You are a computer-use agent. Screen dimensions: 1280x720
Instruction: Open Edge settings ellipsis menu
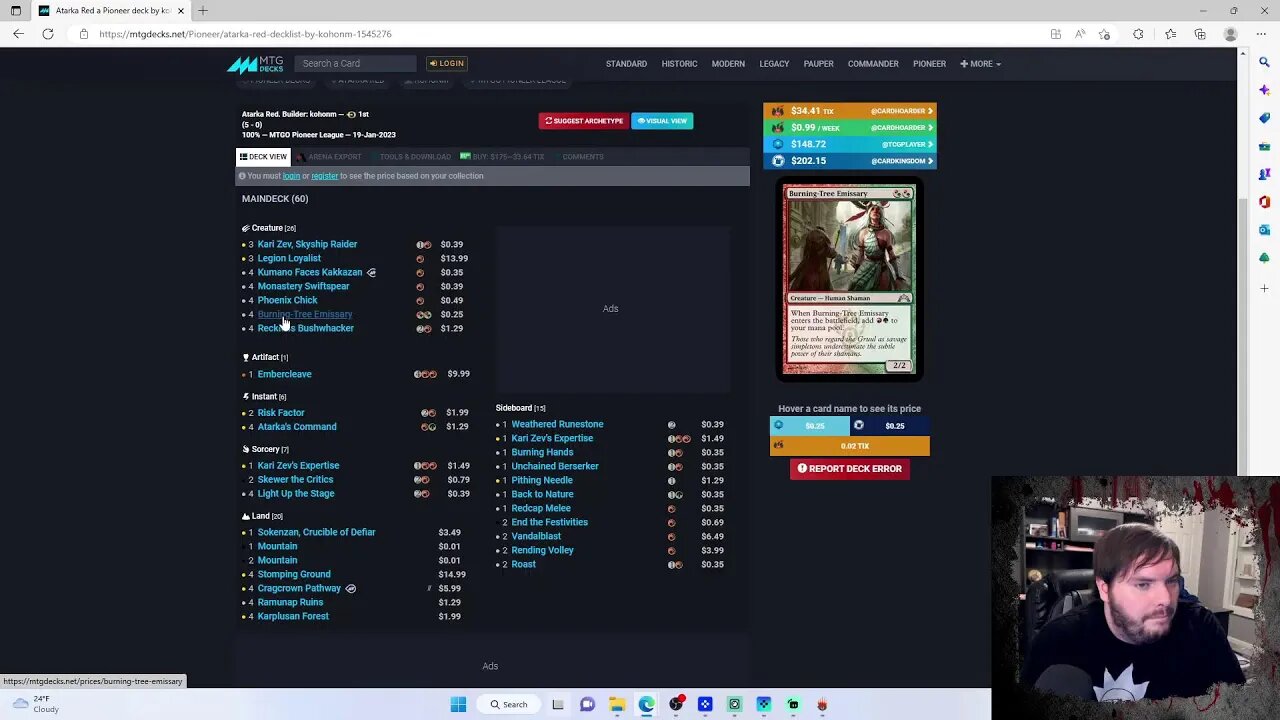1262,34
